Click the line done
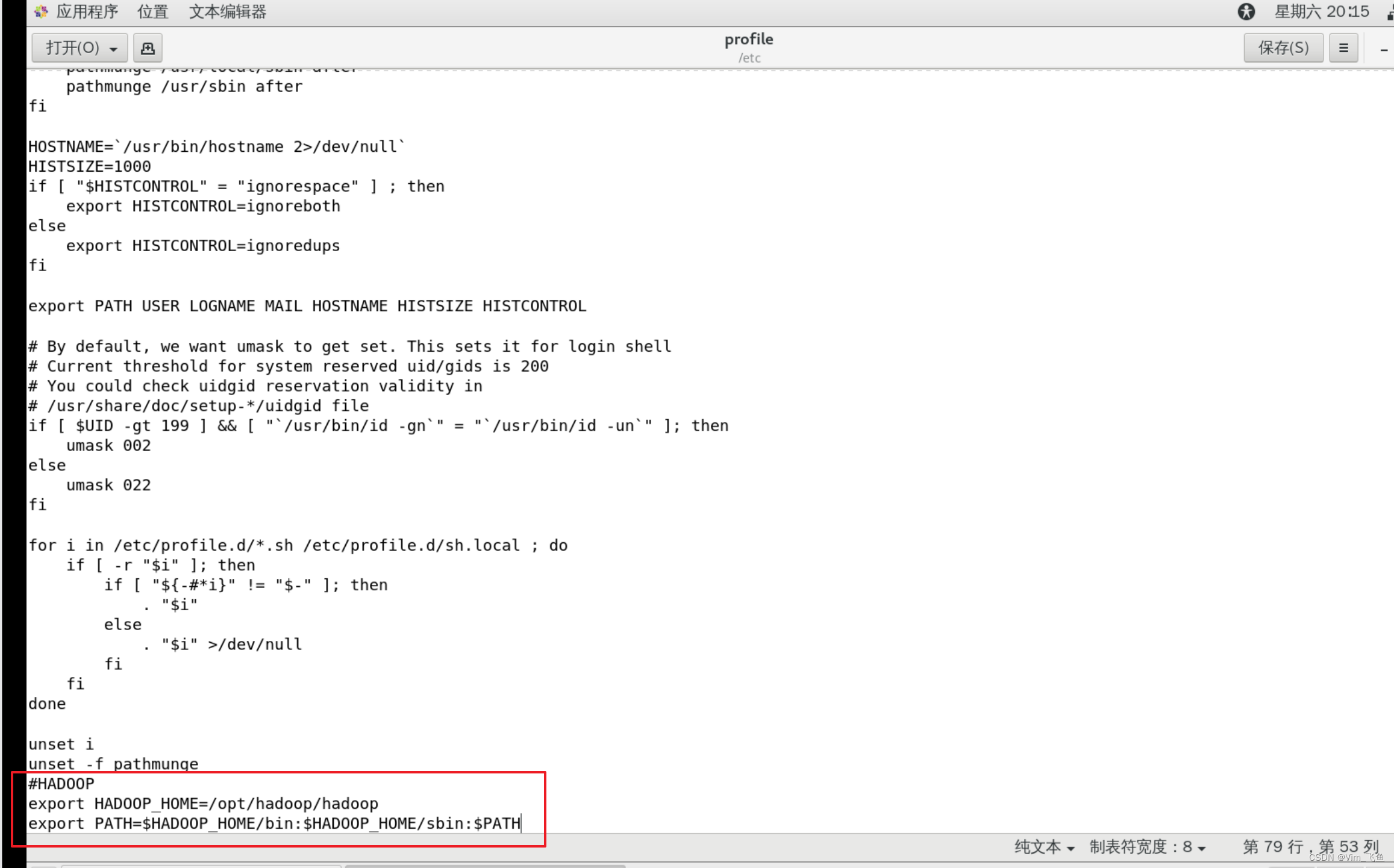 point(47,704)
